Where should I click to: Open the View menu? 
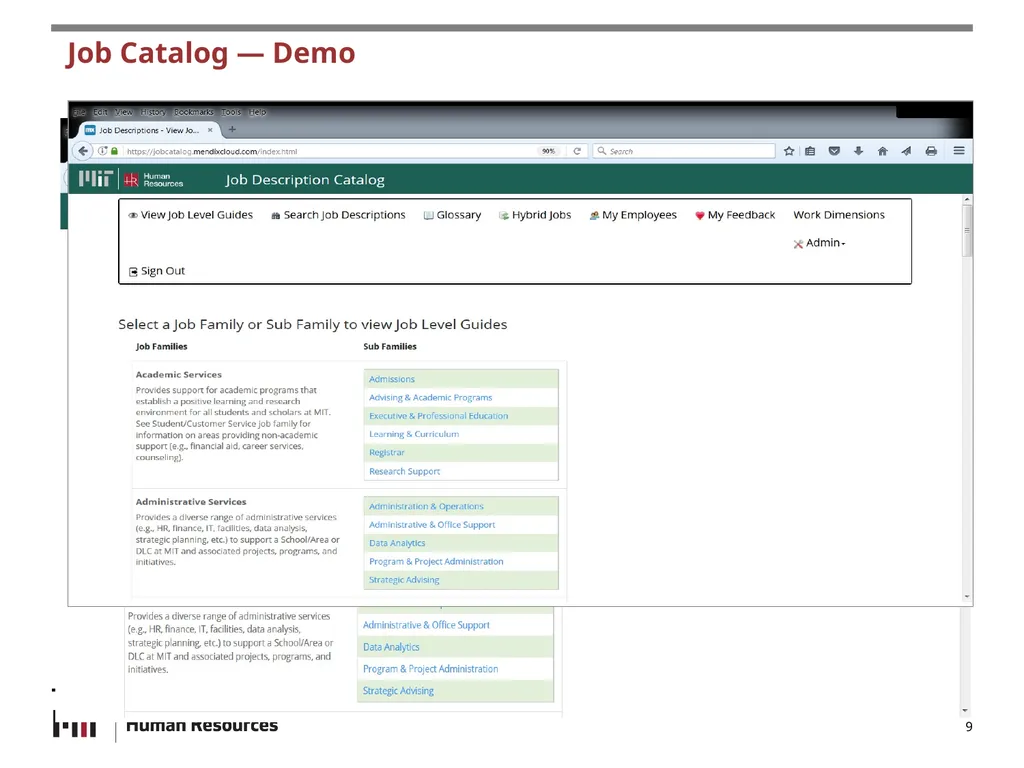click(123, 112)
